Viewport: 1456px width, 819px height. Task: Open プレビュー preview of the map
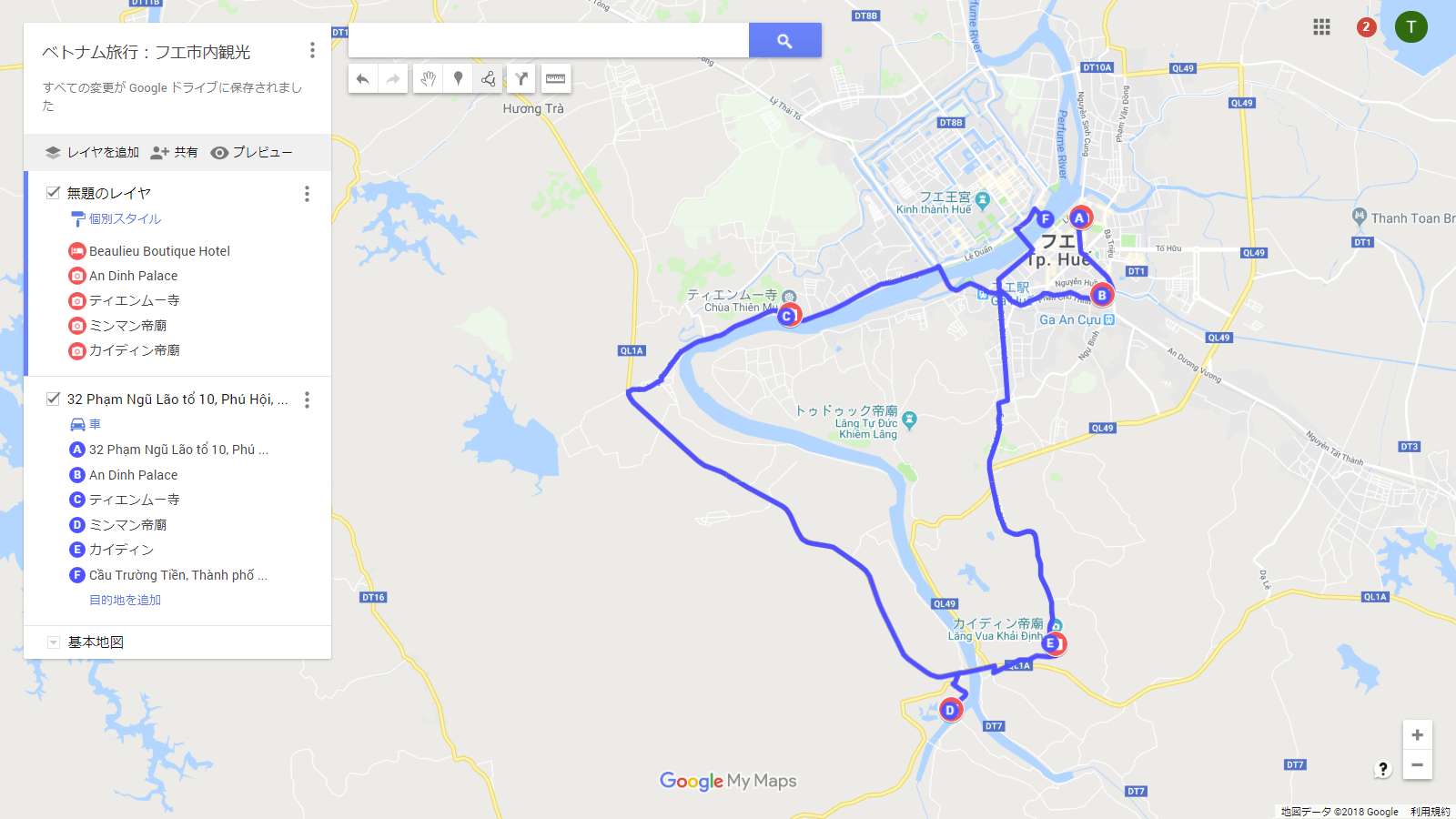tap(251, 152)
